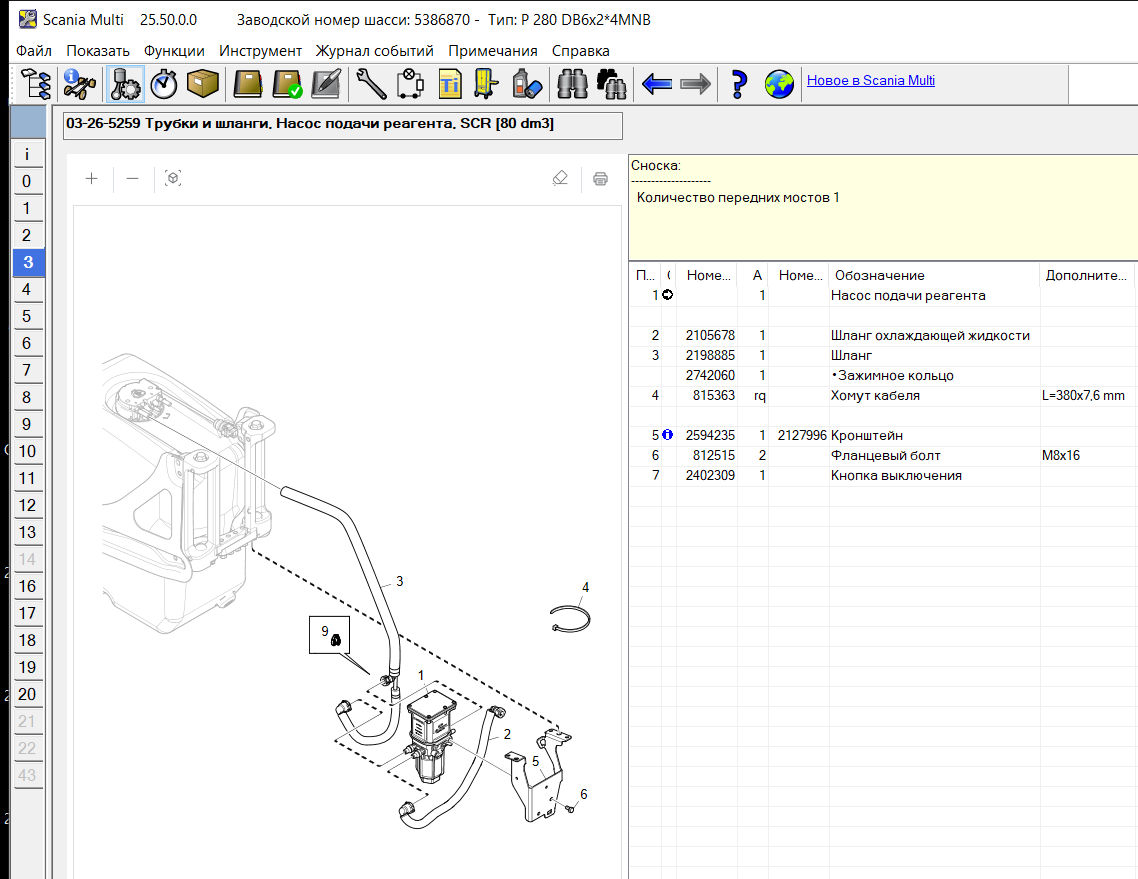The height and width of the screenshot is (879, 1138).
Task: Go forward with the gray right arrow
Action: (695, 84)
